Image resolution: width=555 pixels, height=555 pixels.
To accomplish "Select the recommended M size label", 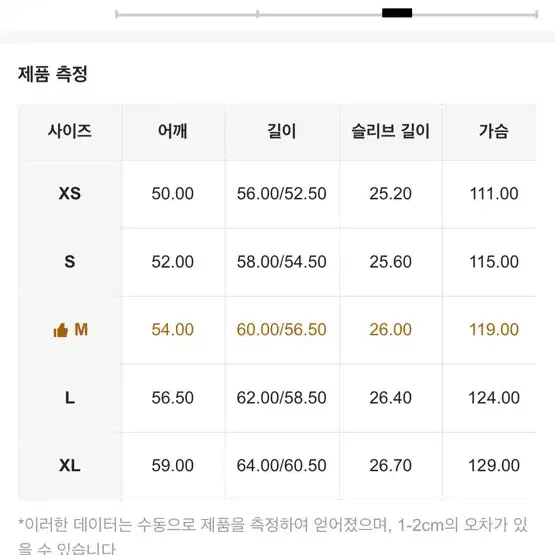I will coord(81,330).
